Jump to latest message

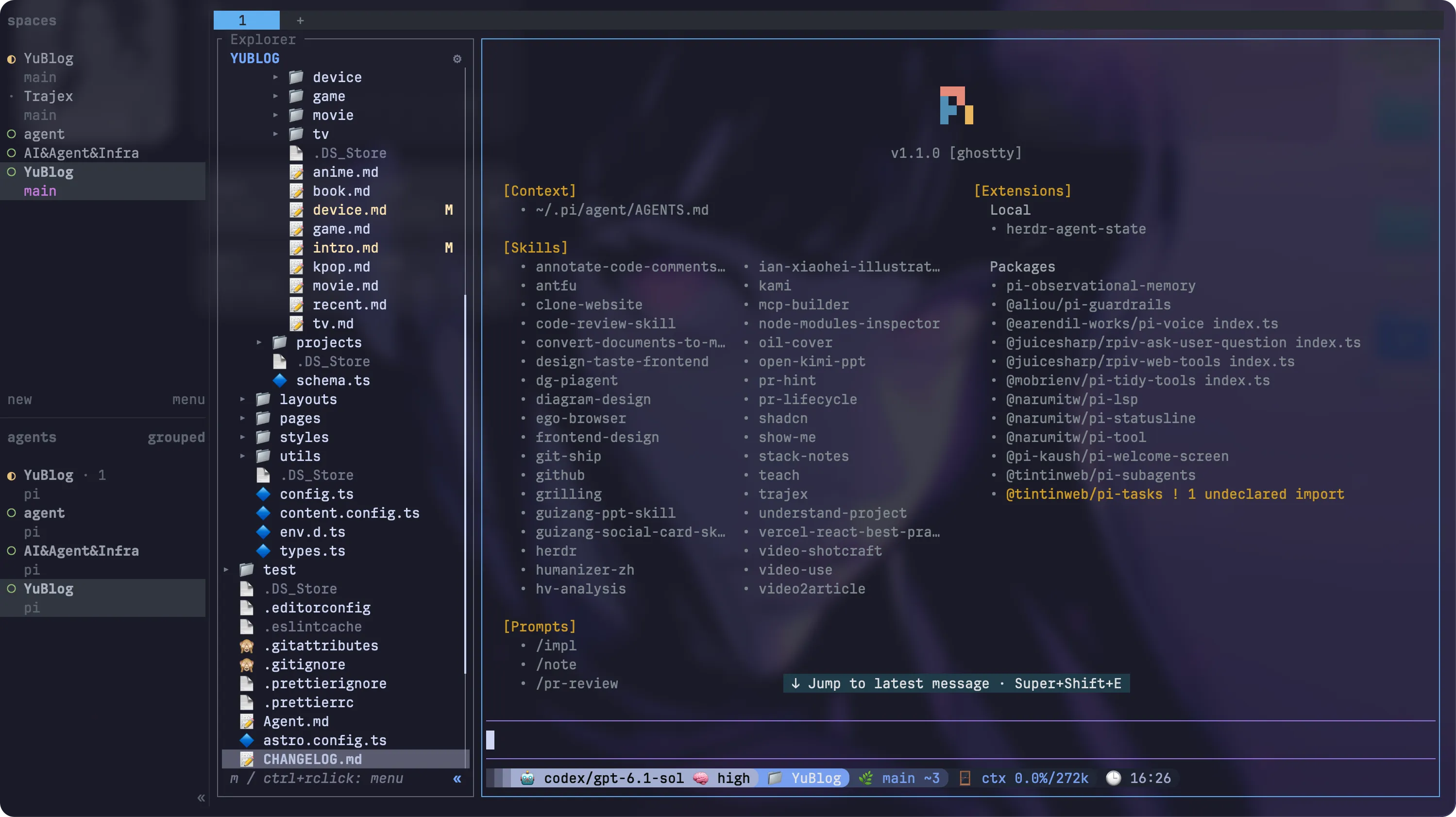coord(956,683)
